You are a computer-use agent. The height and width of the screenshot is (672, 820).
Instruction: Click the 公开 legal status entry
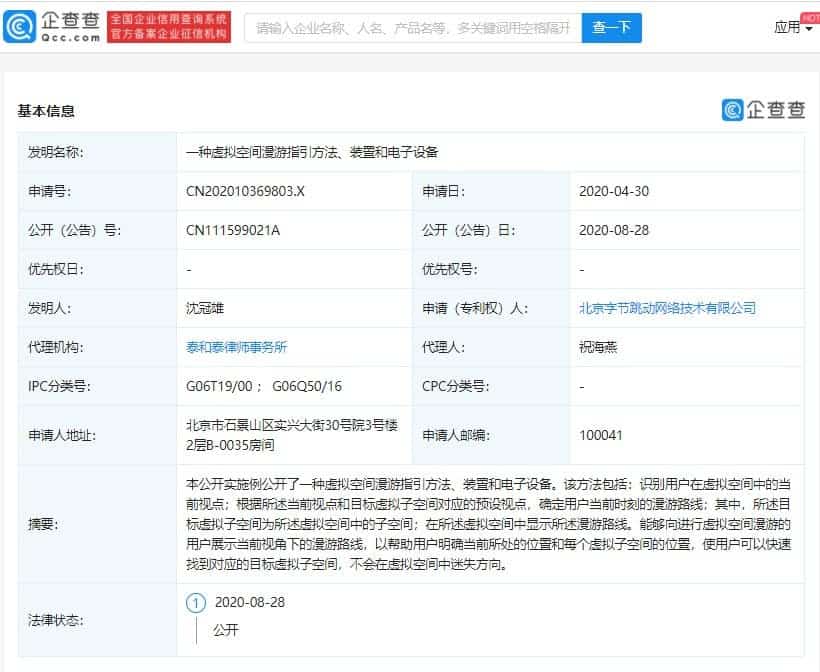coord(226,630)
